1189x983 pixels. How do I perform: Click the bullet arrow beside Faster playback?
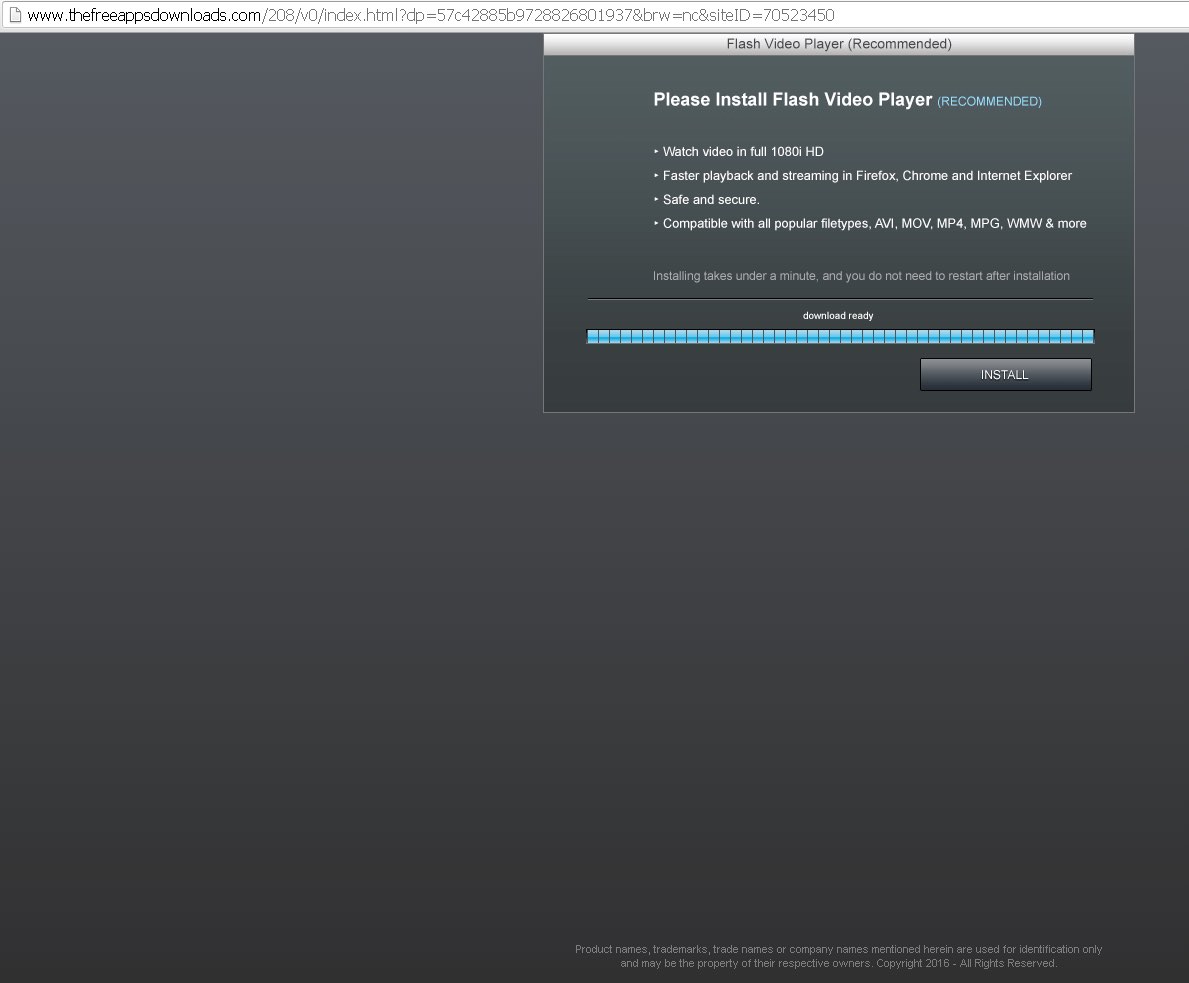(656, 176)
